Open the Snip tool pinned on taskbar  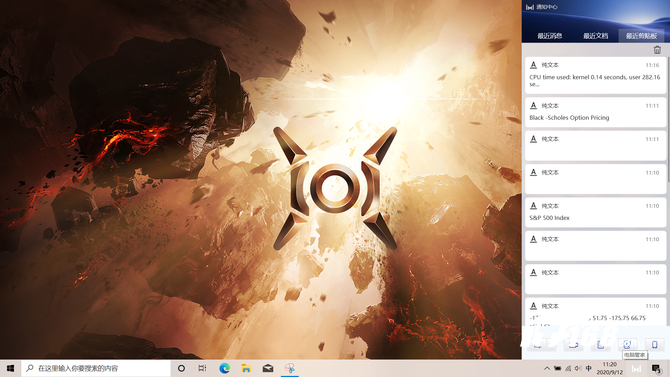pos(290,368)
